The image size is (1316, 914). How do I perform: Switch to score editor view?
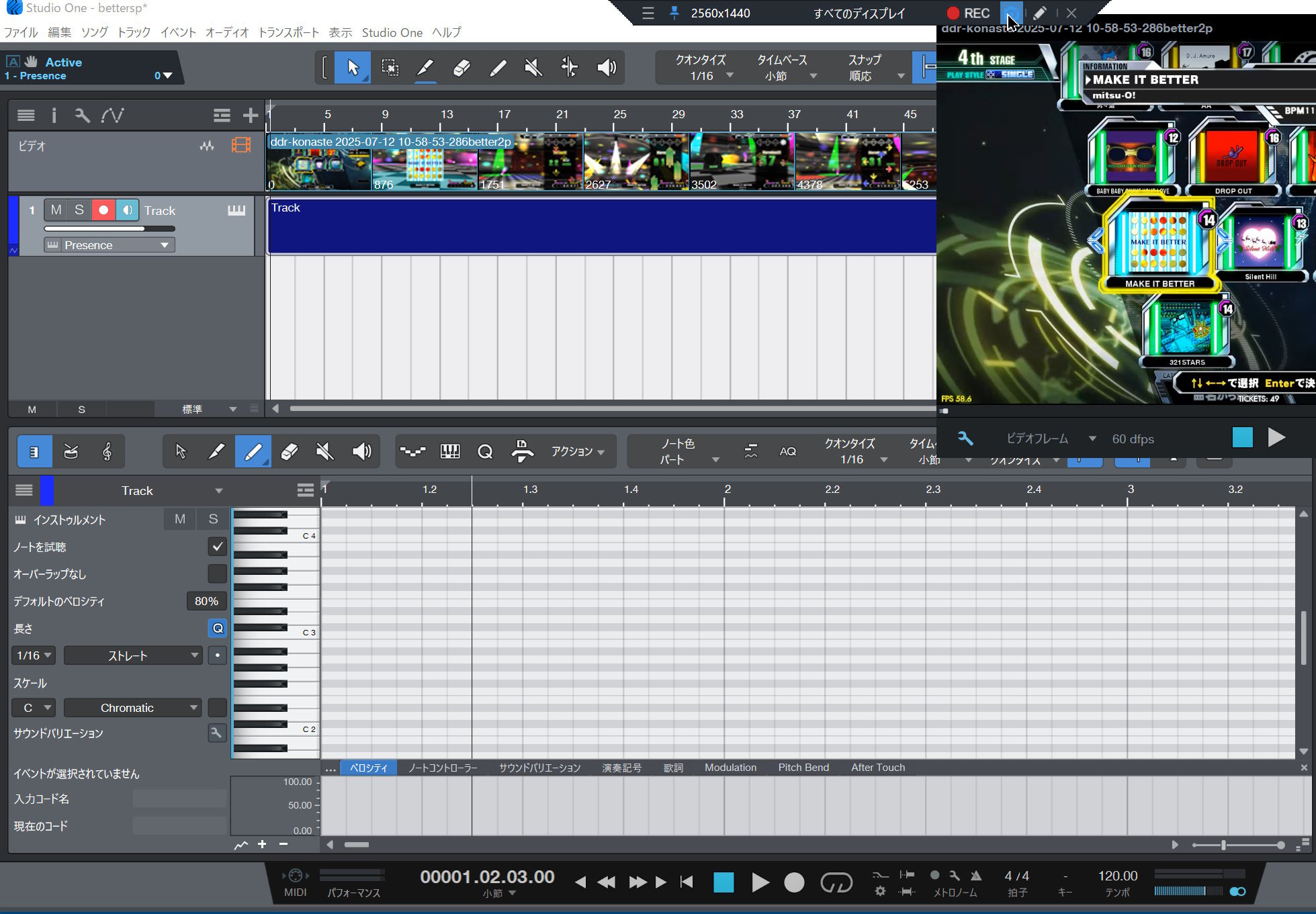pyautogui.click(x=107, y=451)
